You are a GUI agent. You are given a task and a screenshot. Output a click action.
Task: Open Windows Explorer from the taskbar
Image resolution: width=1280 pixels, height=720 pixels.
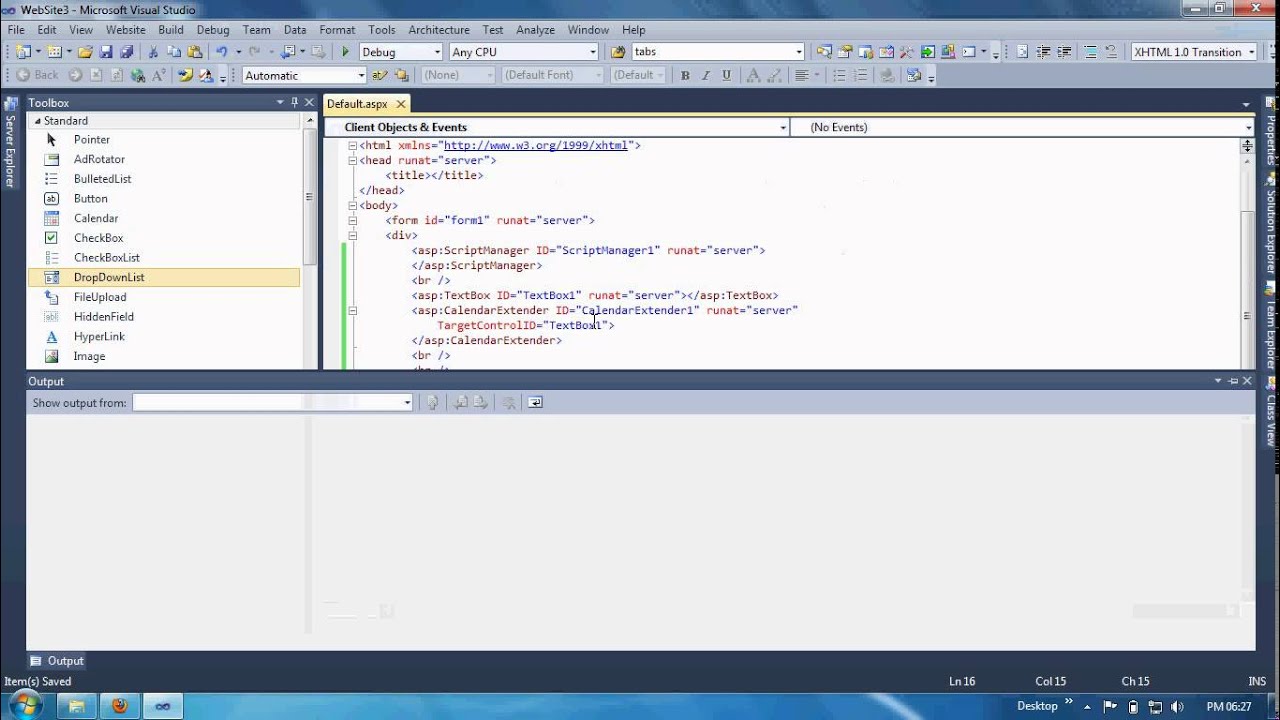pyautogui.click(x=77, y=706)
